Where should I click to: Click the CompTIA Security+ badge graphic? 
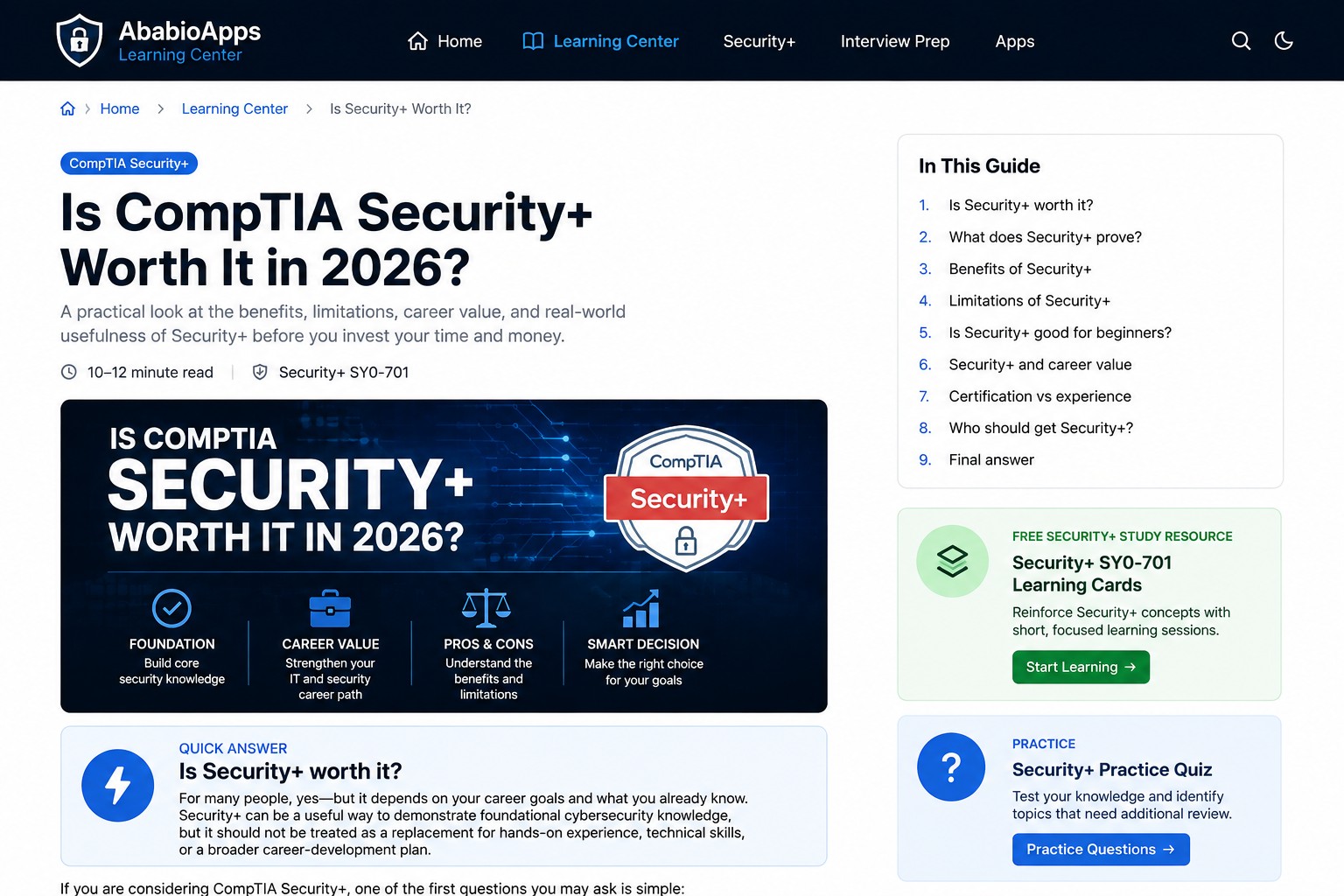(687, 498)
